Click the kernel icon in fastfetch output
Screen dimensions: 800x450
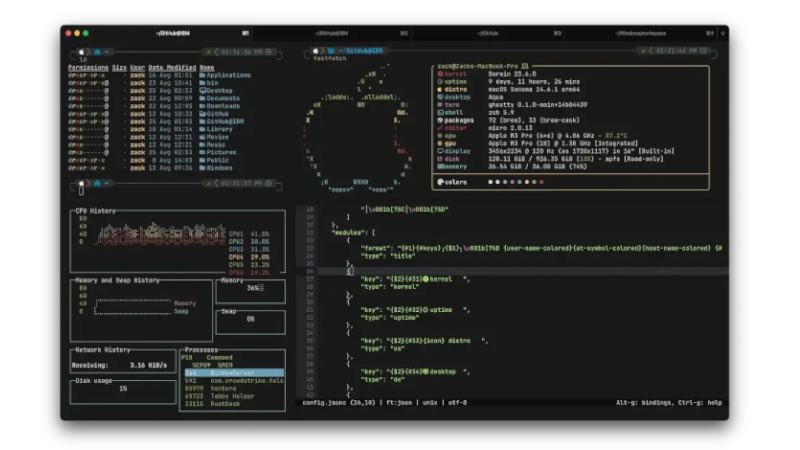pyautogui.click(x=440, y=74)
